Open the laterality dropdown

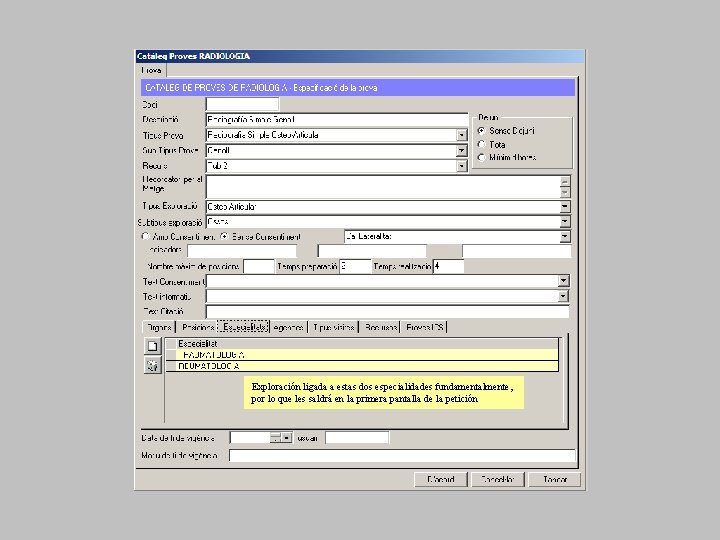pyautogui.click(x=565, y=236)
